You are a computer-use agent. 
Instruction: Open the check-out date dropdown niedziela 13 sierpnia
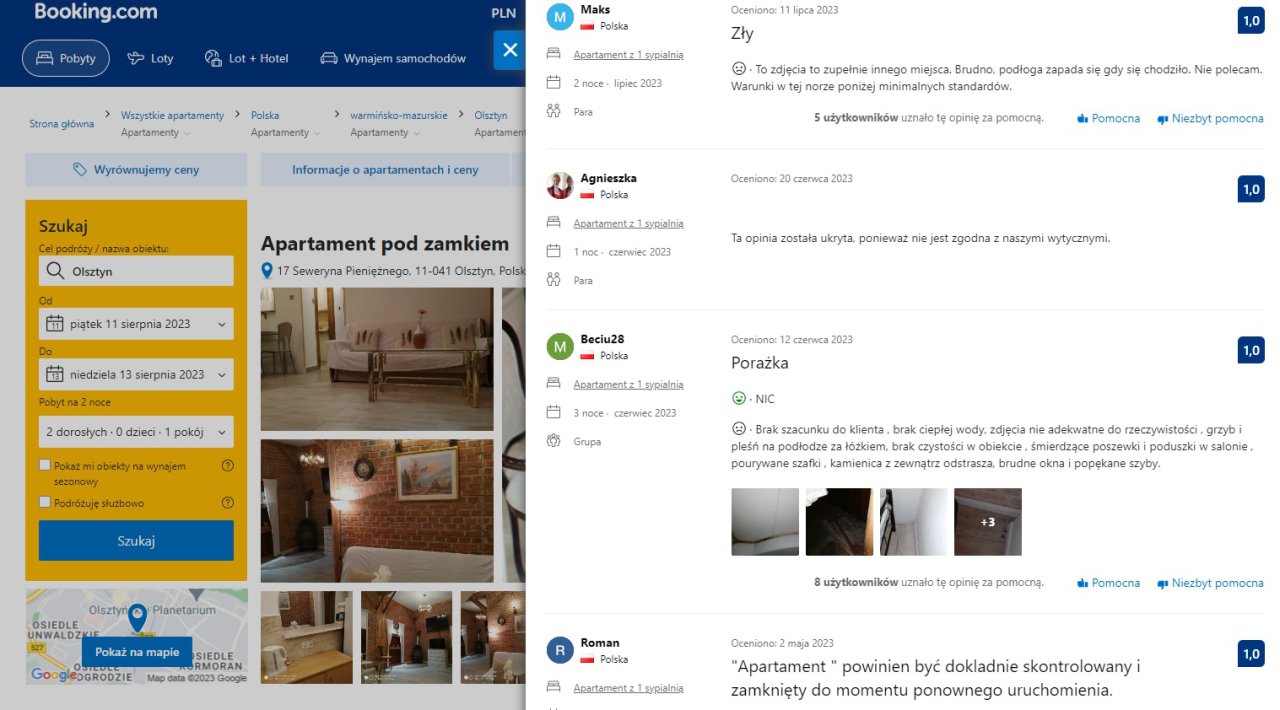[x=136, y=375]
